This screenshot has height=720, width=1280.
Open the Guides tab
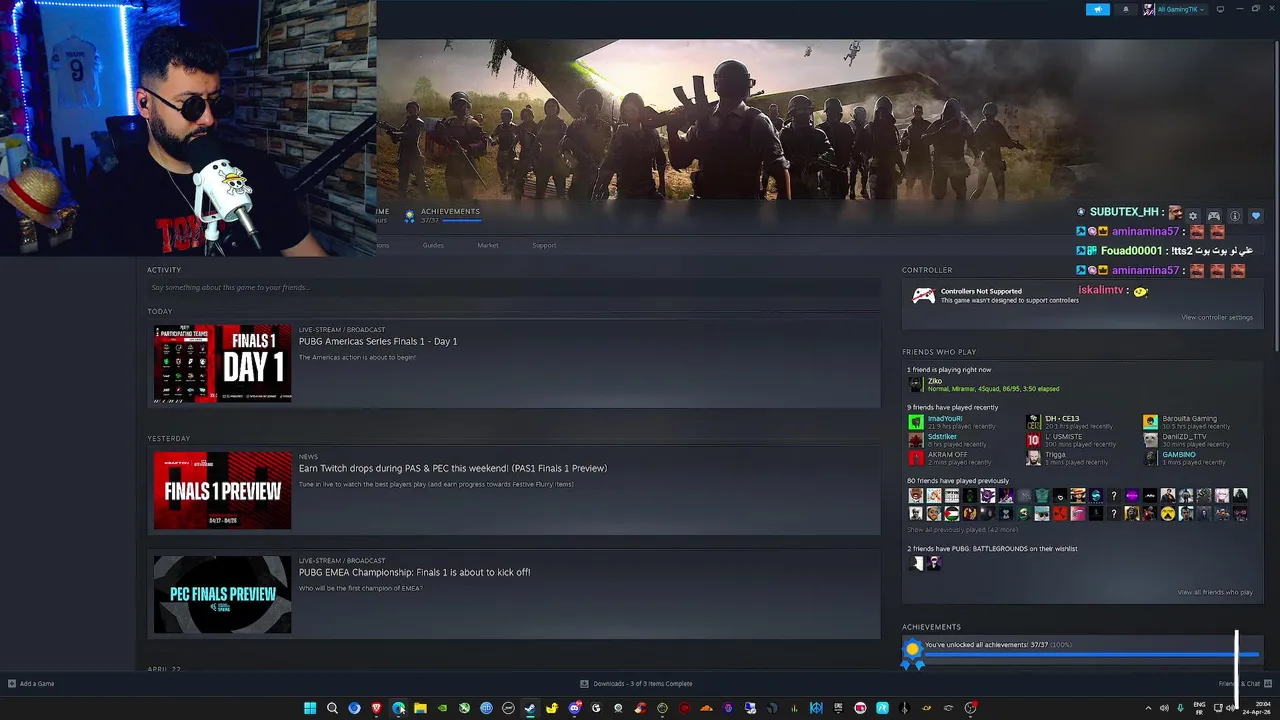click(x=433, y=245)
